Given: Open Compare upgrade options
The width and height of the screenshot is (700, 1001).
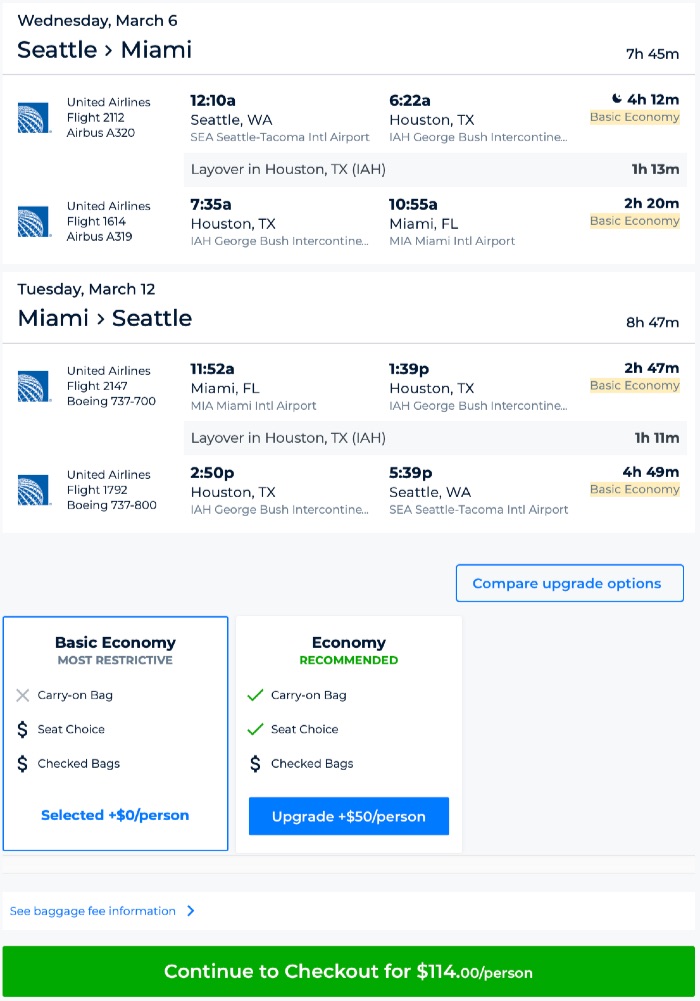Looking at the screenshot, I should (569, 583).
